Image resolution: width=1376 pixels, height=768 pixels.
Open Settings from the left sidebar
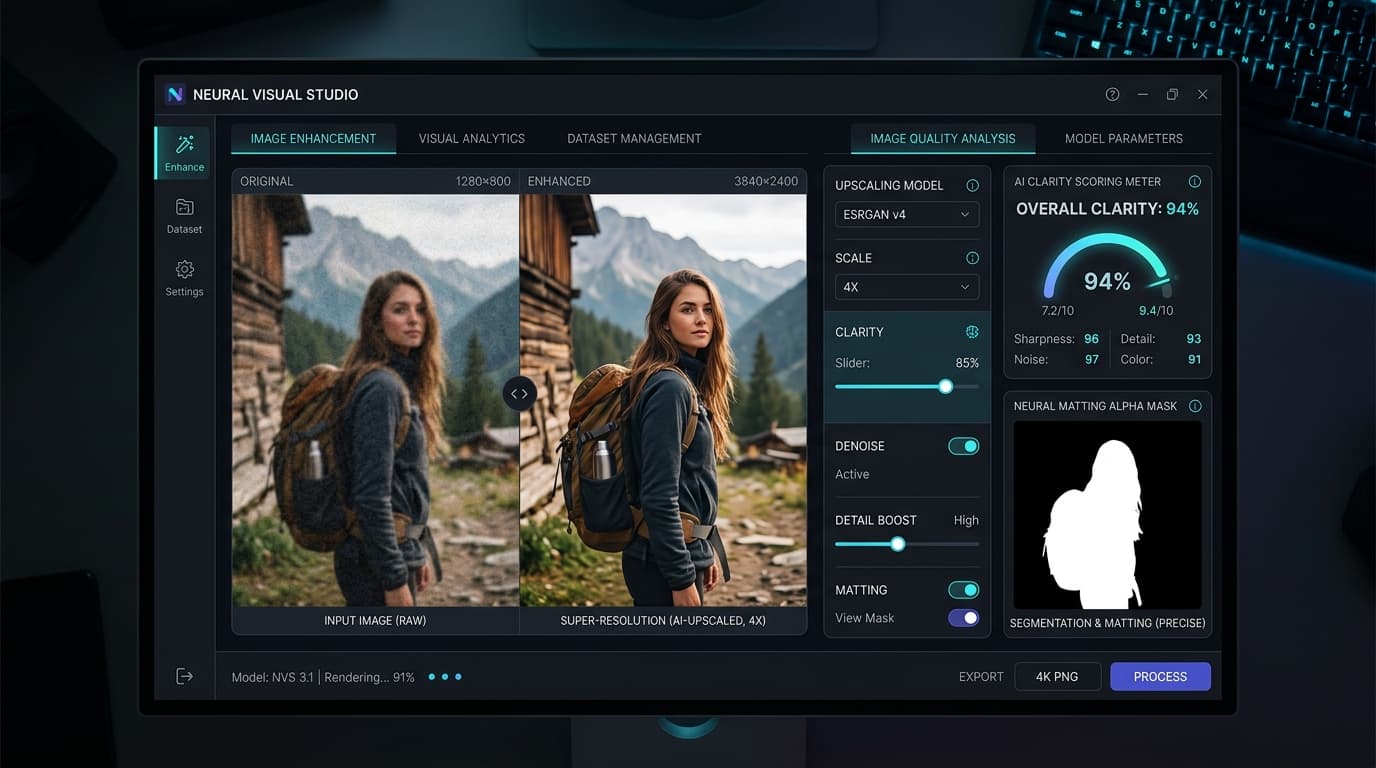click(x=184, y=278)
